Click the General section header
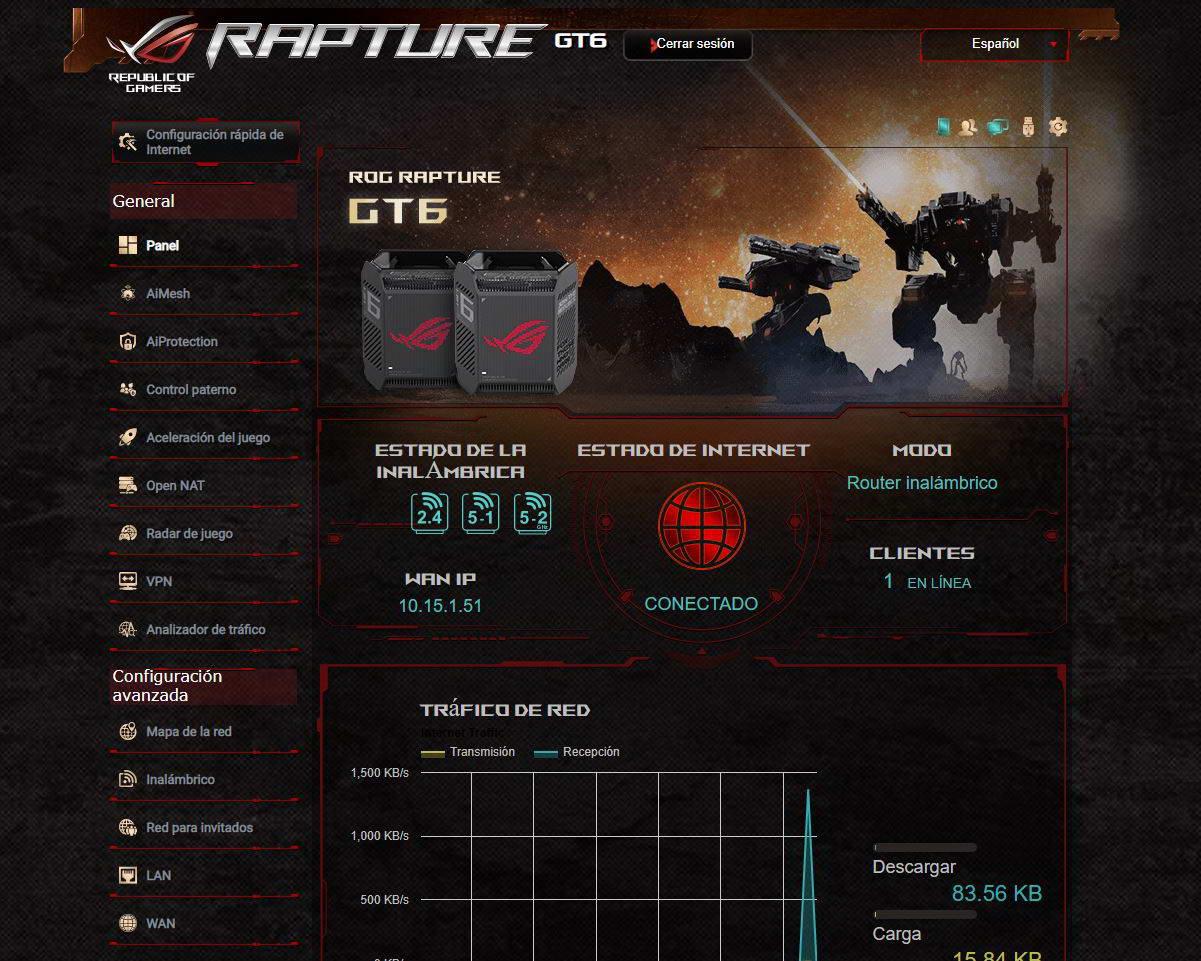This screenshot has height=961, width=1201. click(x=204, y=201)
